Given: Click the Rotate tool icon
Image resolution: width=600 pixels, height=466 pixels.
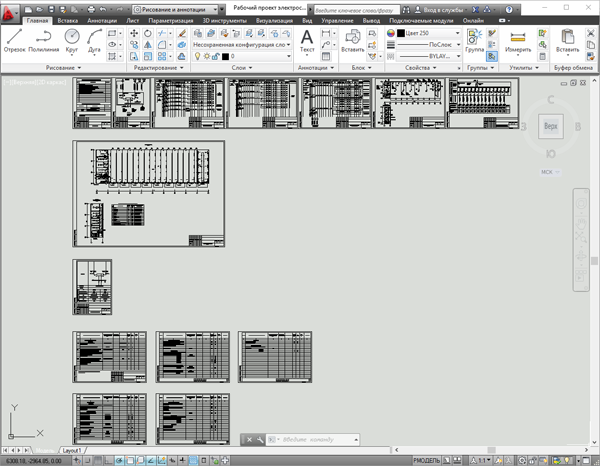Looking at the screenshot, I should coord(148,33).
